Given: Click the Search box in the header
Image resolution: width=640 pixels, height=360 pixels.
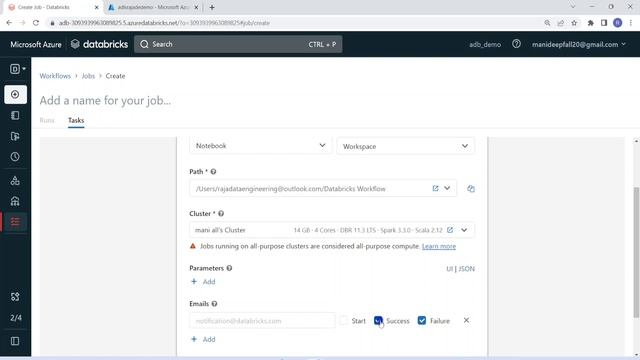Looking at the screenshot, I should click(238, 44).
